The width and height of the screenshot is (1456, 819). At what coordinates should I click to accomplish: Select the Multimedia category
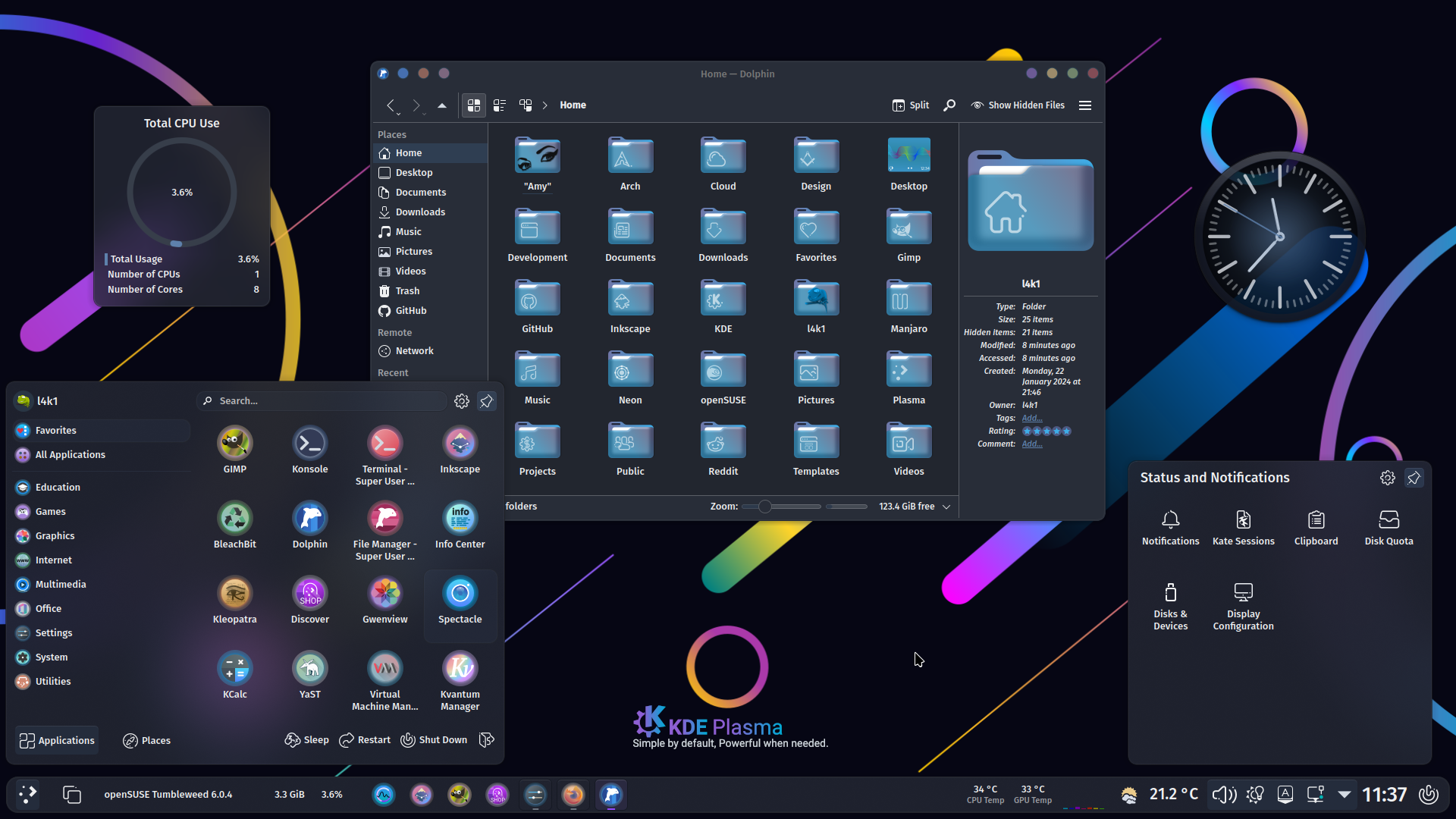click(102, 584)
